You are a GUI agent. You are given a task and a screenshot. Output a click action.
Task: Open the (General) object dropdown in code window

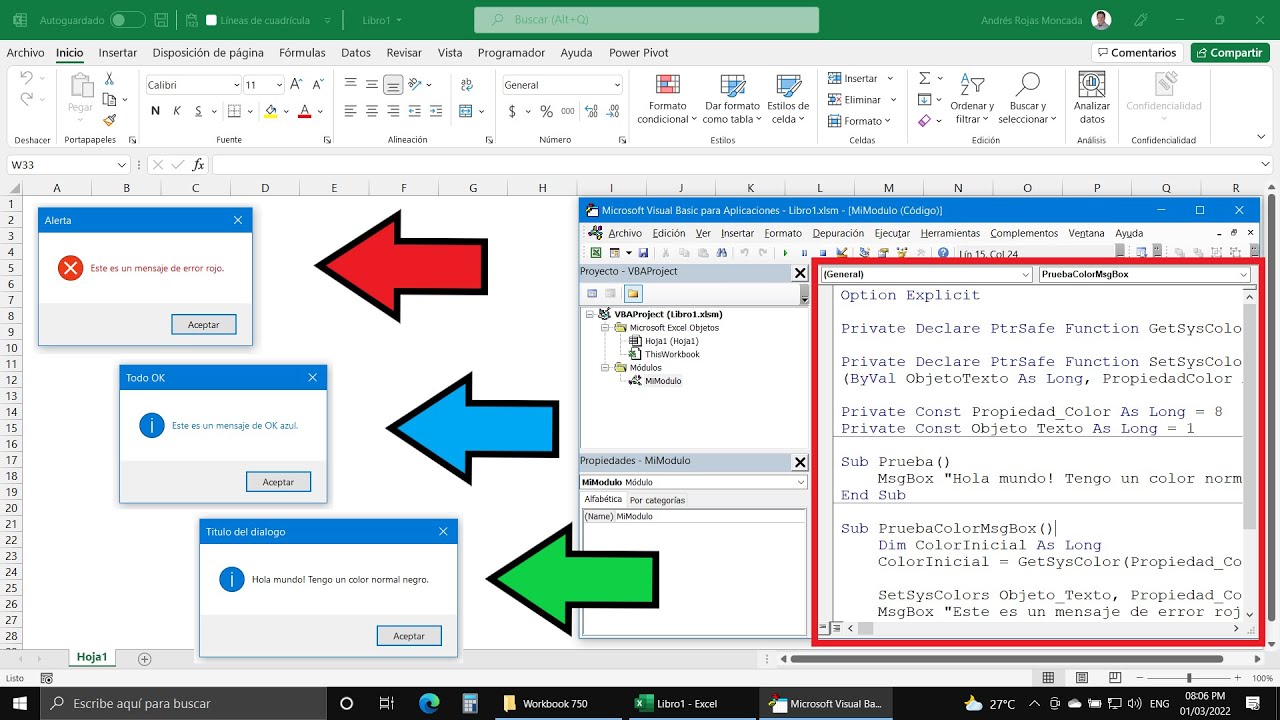(1025, 274)
